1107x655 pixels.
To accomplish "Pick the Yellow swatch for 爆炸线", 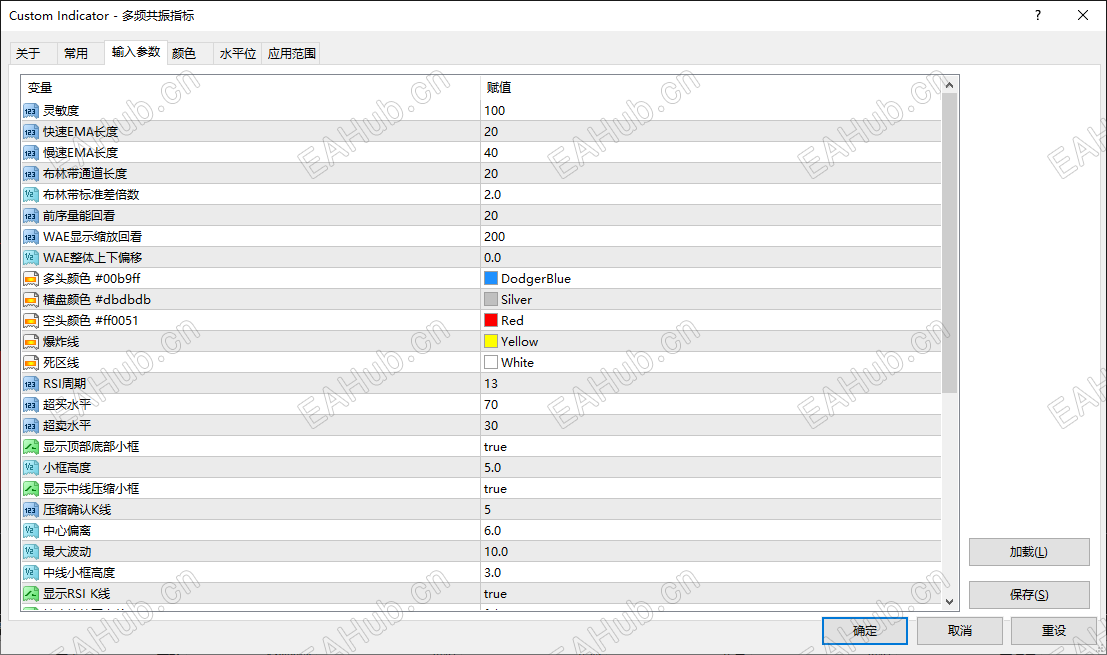I will pyautogui.click(x=491, y=342).
